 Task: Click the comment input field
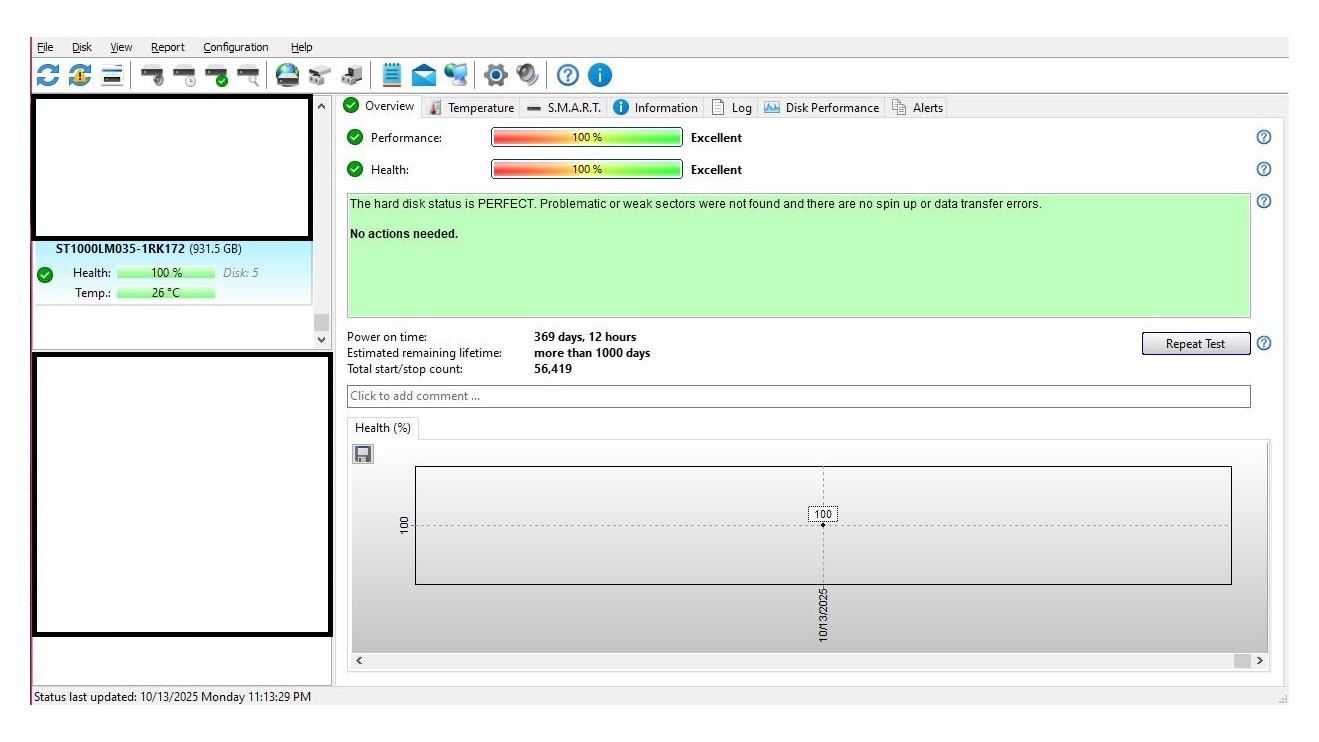tap(798, 396)
